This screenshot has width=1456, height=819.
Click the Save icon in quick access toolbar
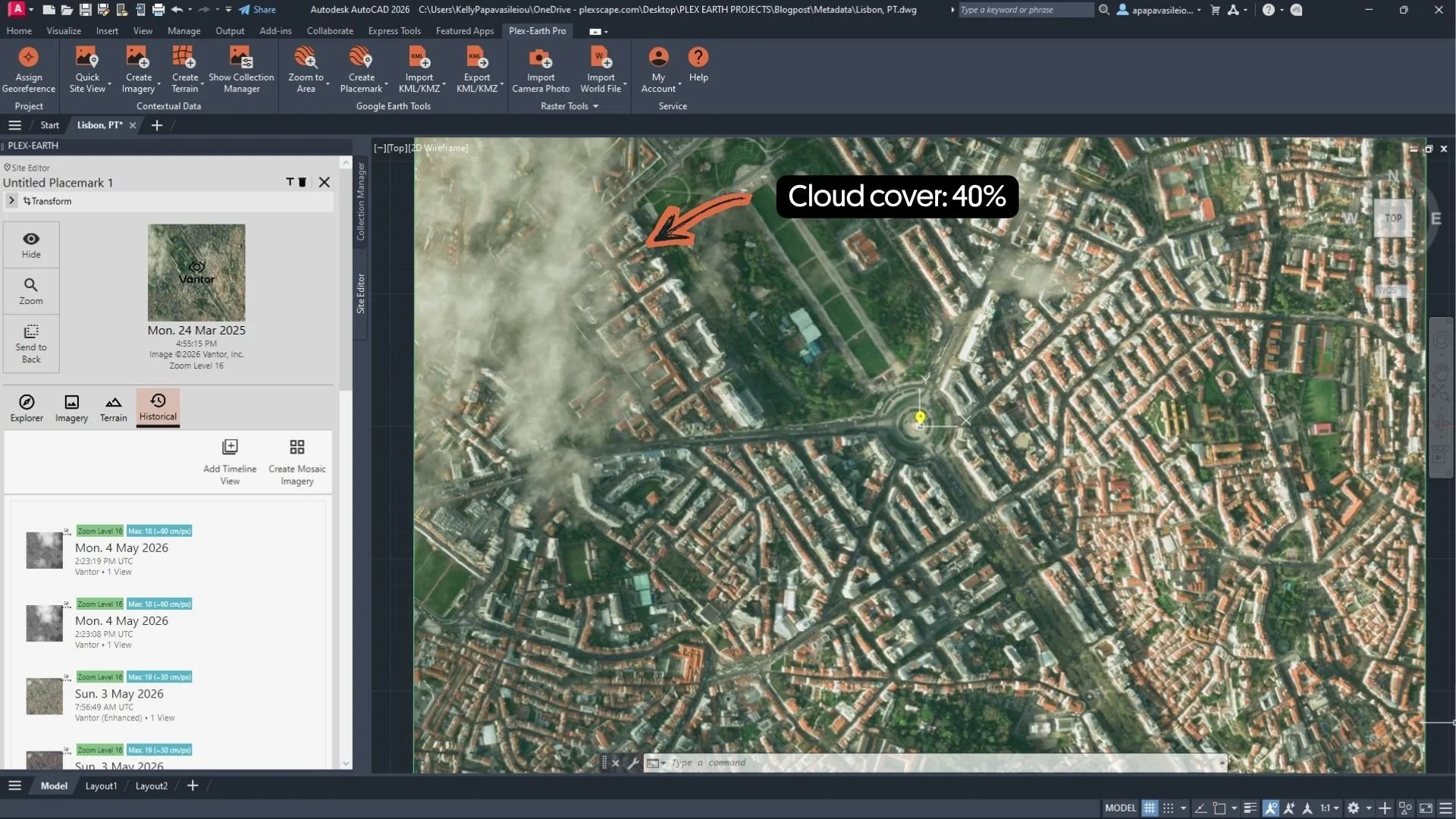coord(85,10)
